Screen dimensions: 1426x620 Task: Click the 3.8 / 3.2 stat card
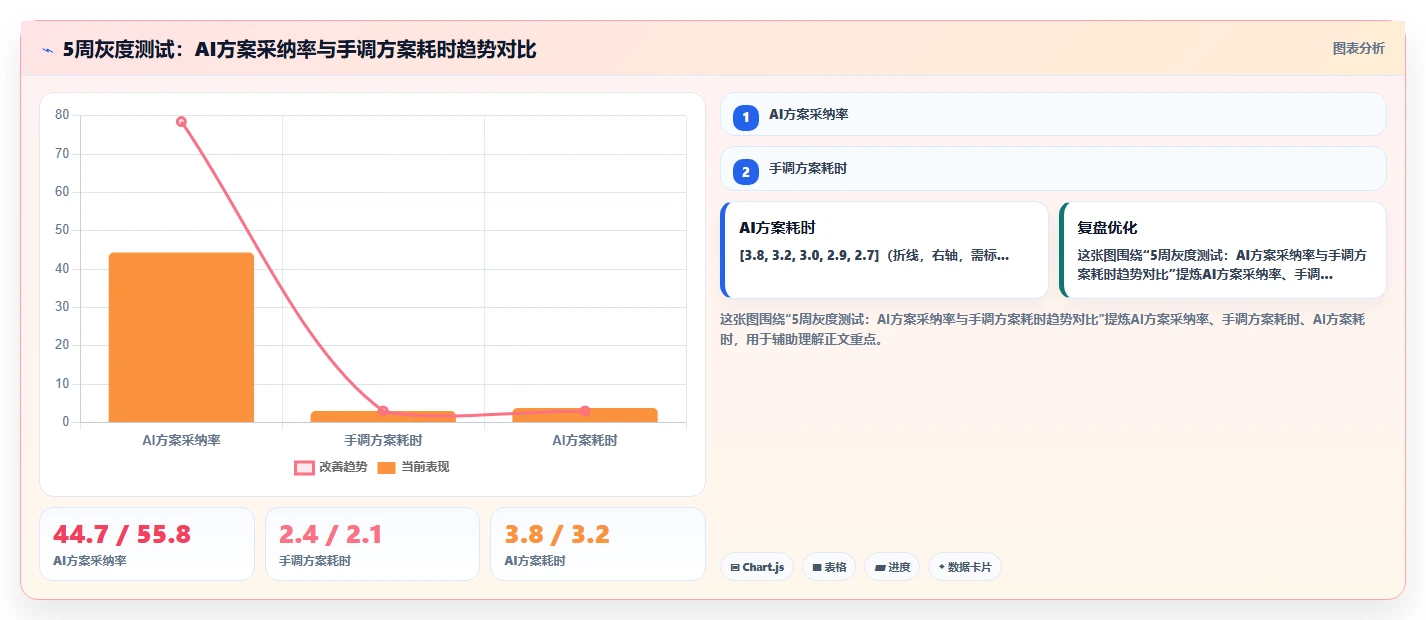(598, 544)
